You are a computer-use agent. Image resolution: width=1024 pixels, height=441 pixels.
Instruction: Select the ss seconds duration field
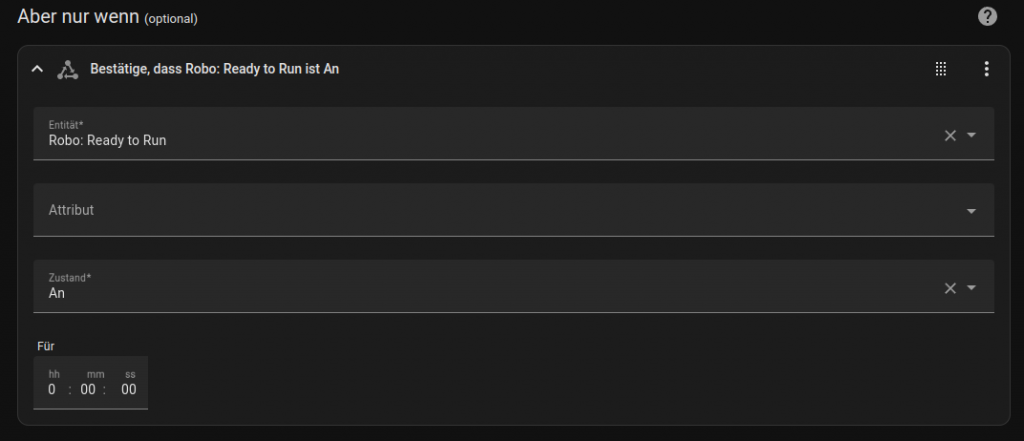(x=129, y=389)
